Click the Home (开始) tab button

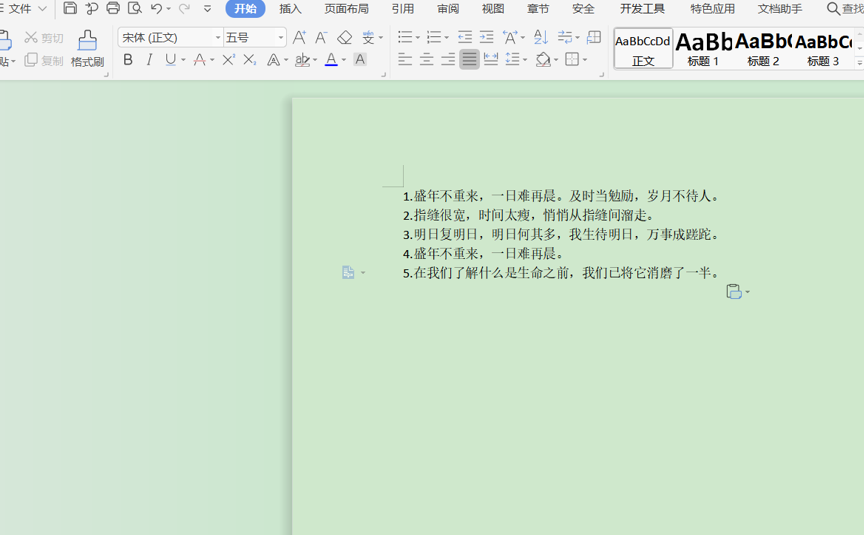point(245,9)
